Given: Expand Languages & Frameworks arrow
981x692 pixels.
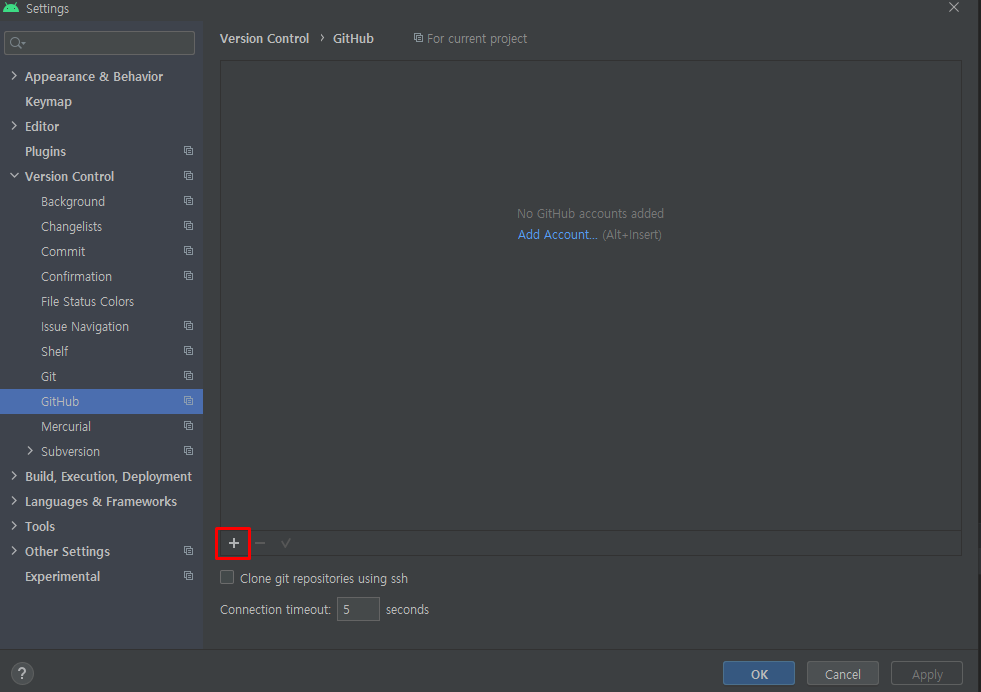Looking at the screenshot, I should (x=14, y=501).
